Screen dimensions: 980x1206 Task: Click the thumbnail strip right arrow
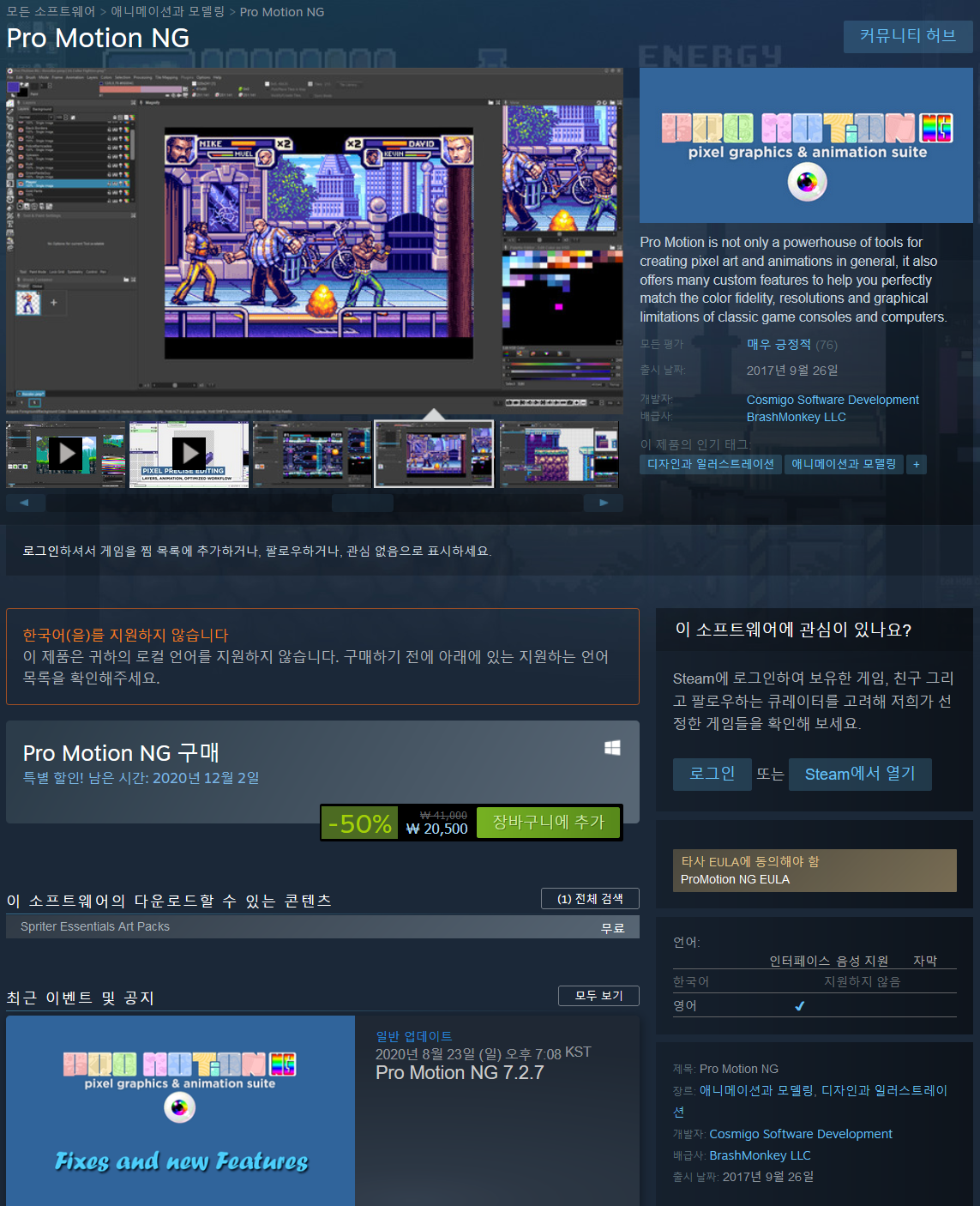tap(604, 503)
